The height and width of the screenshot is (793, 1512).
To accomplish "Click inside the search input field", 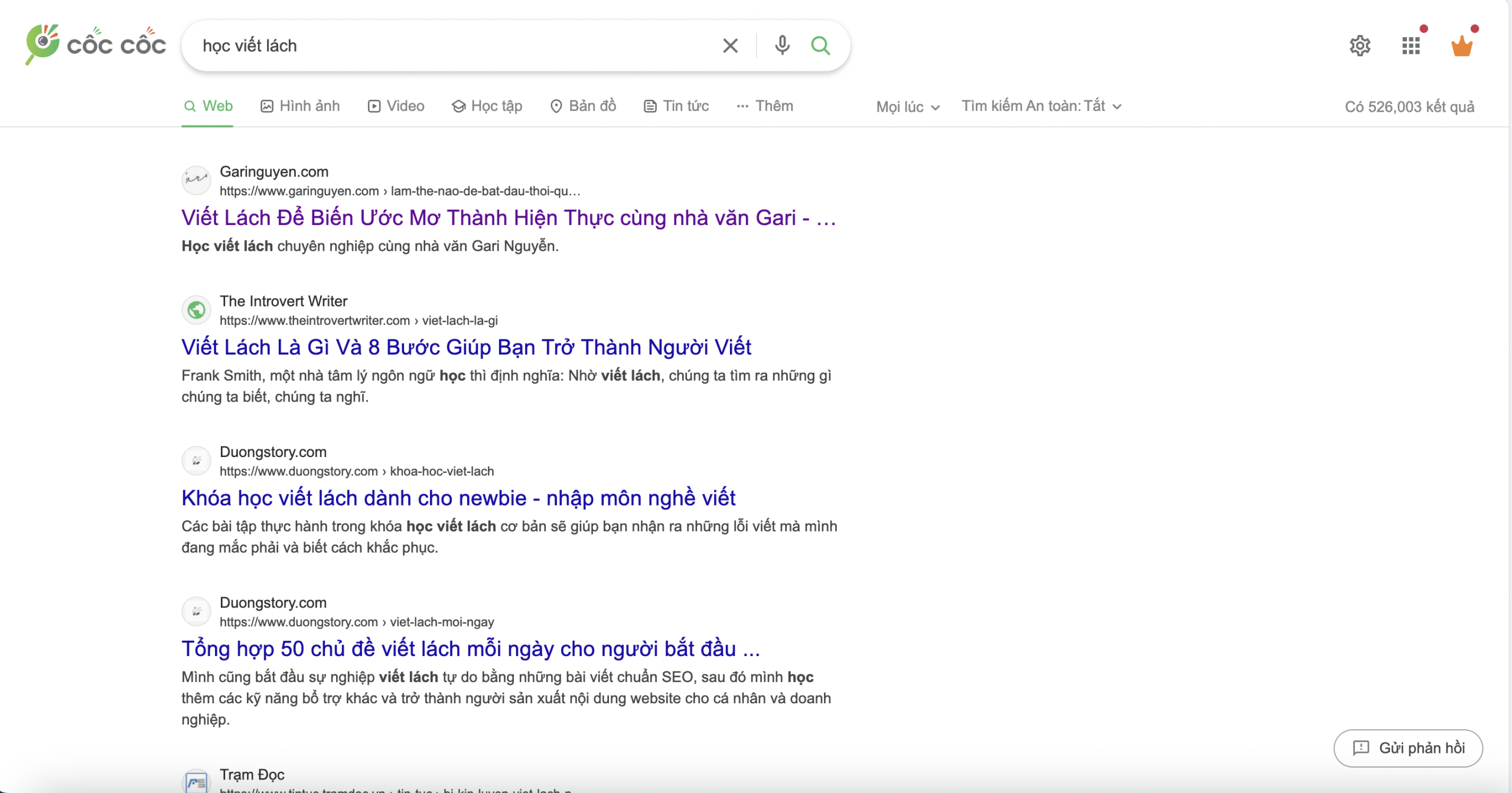I will [x=449, y=45].
